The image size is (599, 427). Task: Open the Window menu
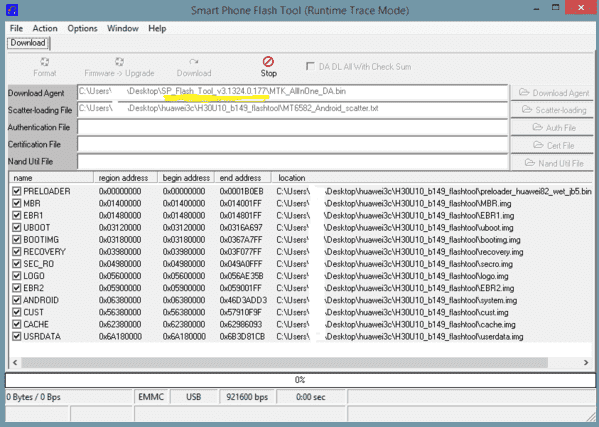123,29
